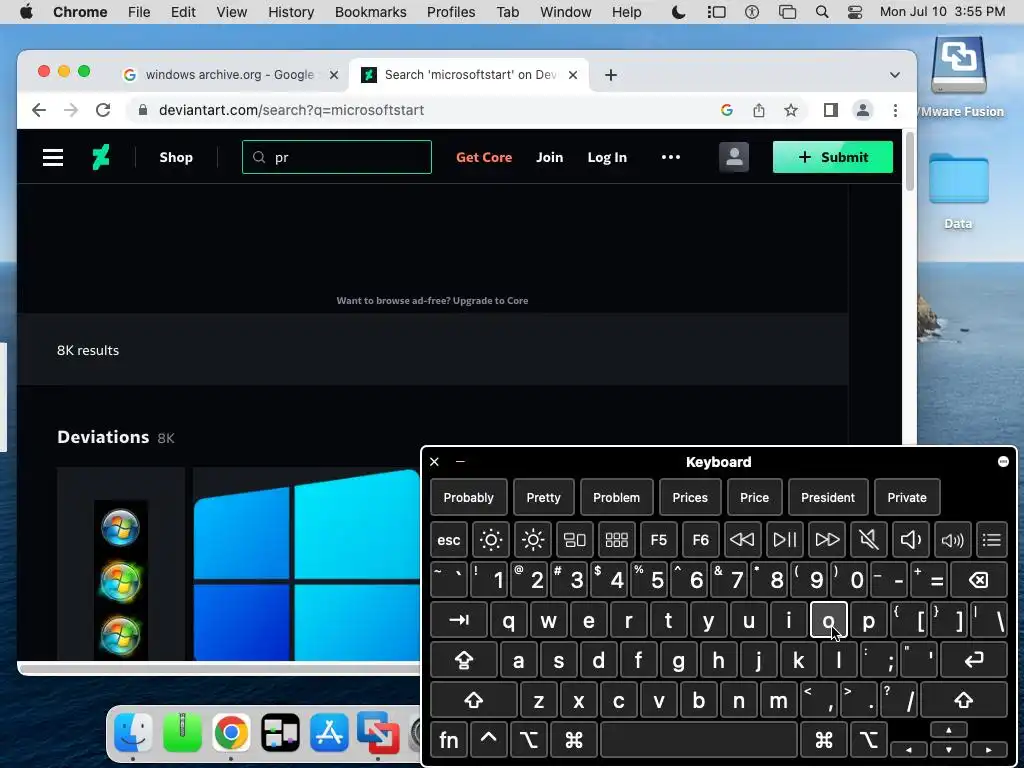View site info via the lock icon

point(143,110)
